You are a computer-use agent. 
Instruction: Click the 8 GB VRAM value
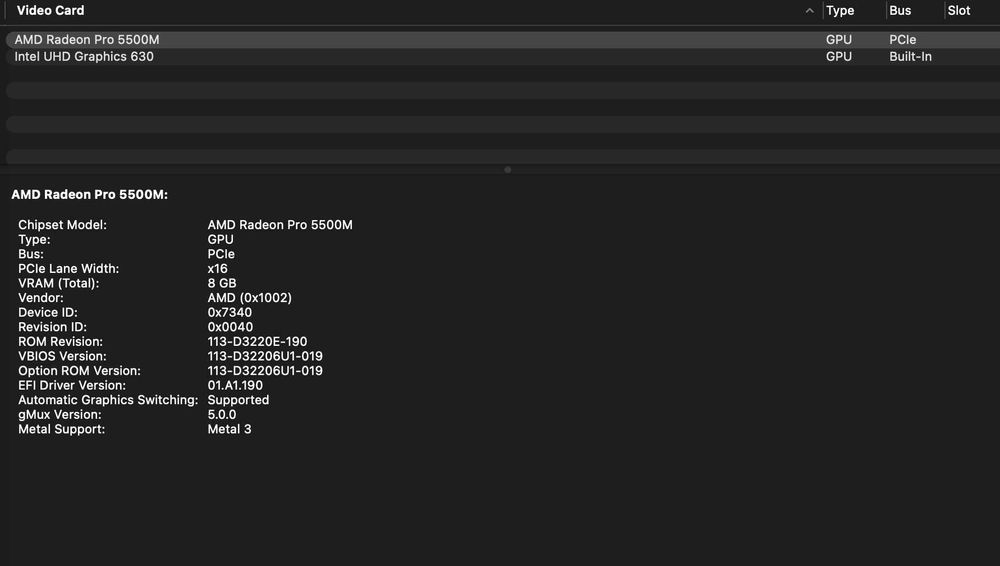[x=222, y=283]
